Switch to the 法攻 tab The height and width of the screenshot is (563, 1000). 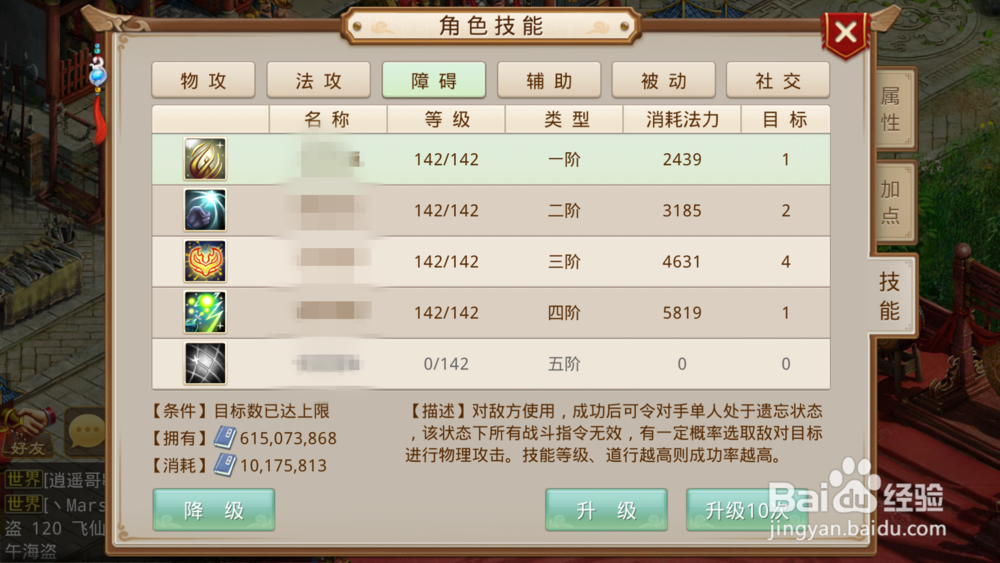tap(318, 80)
